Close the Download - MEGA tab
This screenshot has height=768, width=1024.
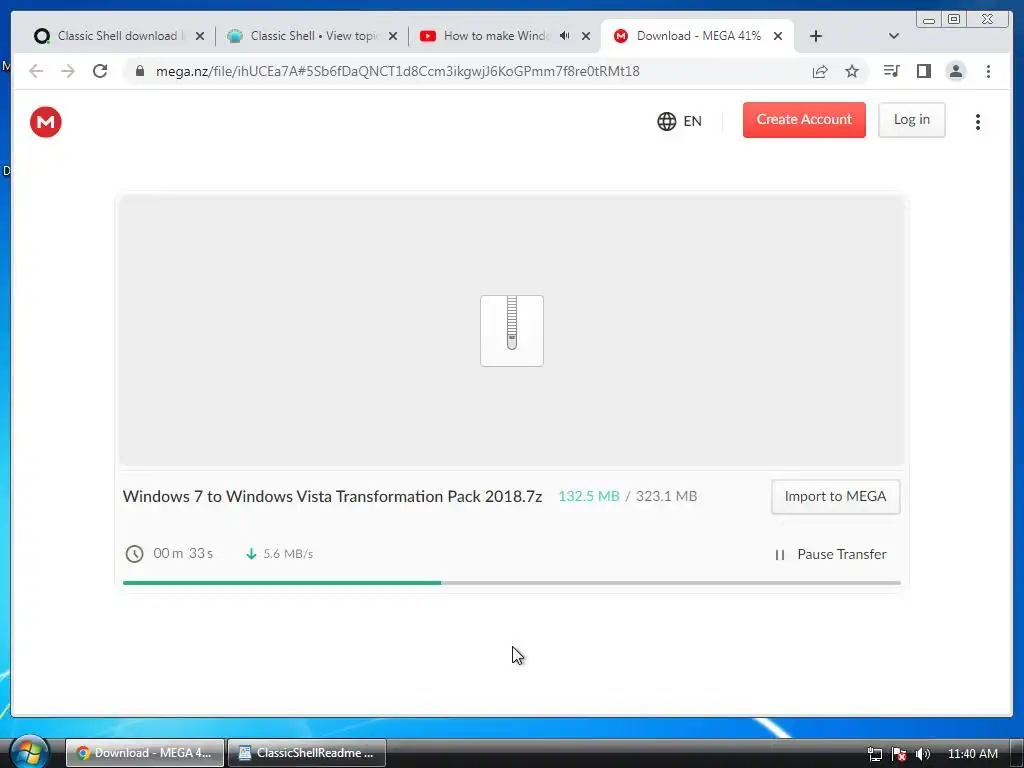[x=778, y=37]
